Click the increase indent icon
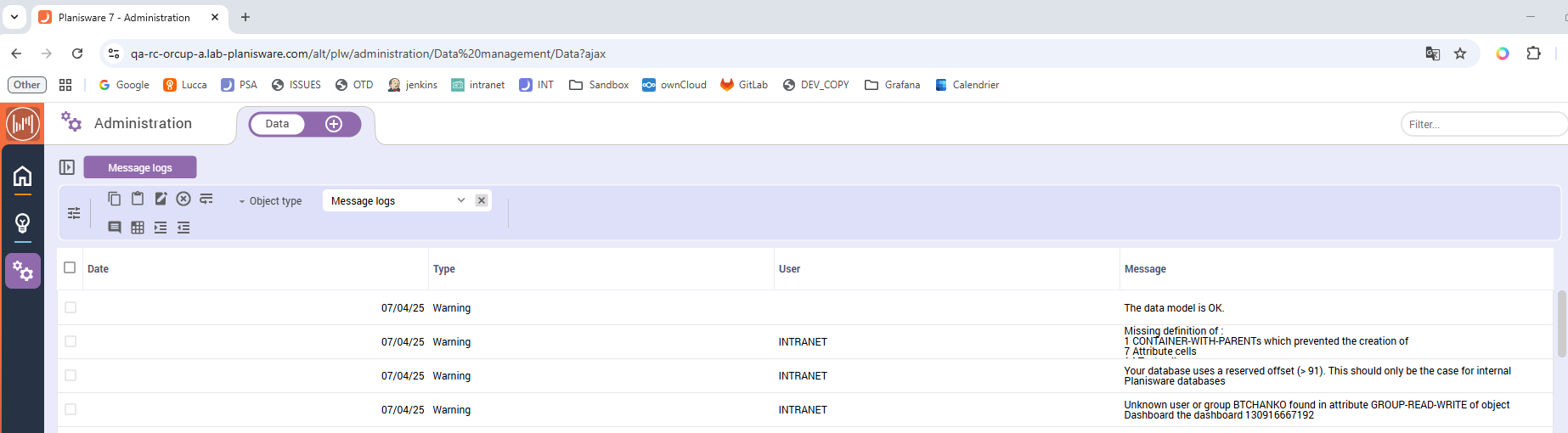This screenshot has width=1568, height=433. 161,228
